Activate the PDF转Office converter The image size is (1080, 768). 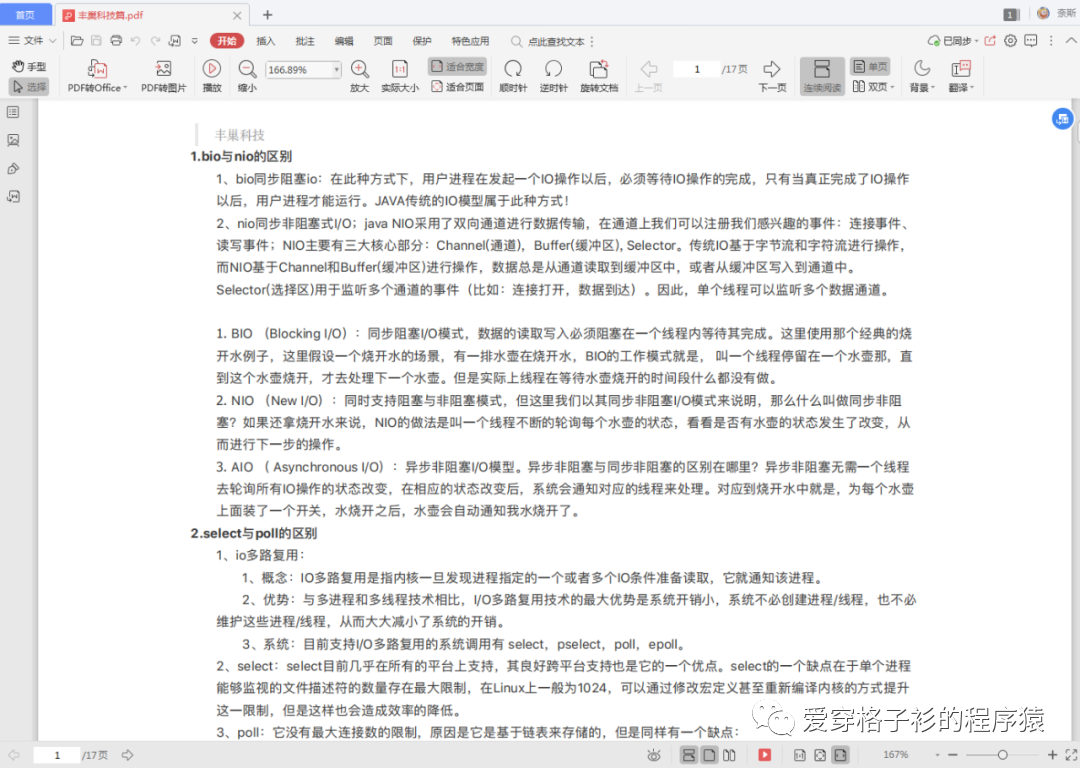pos(96,76)
